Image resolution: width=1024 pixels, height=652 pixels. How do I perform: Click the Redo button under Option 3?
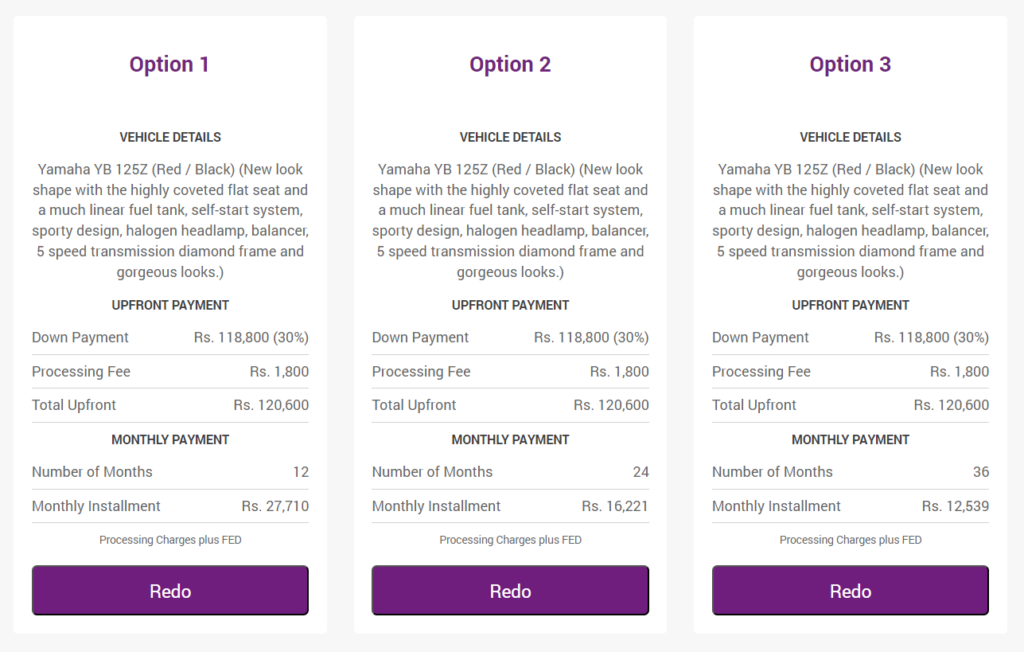[850, 591]
